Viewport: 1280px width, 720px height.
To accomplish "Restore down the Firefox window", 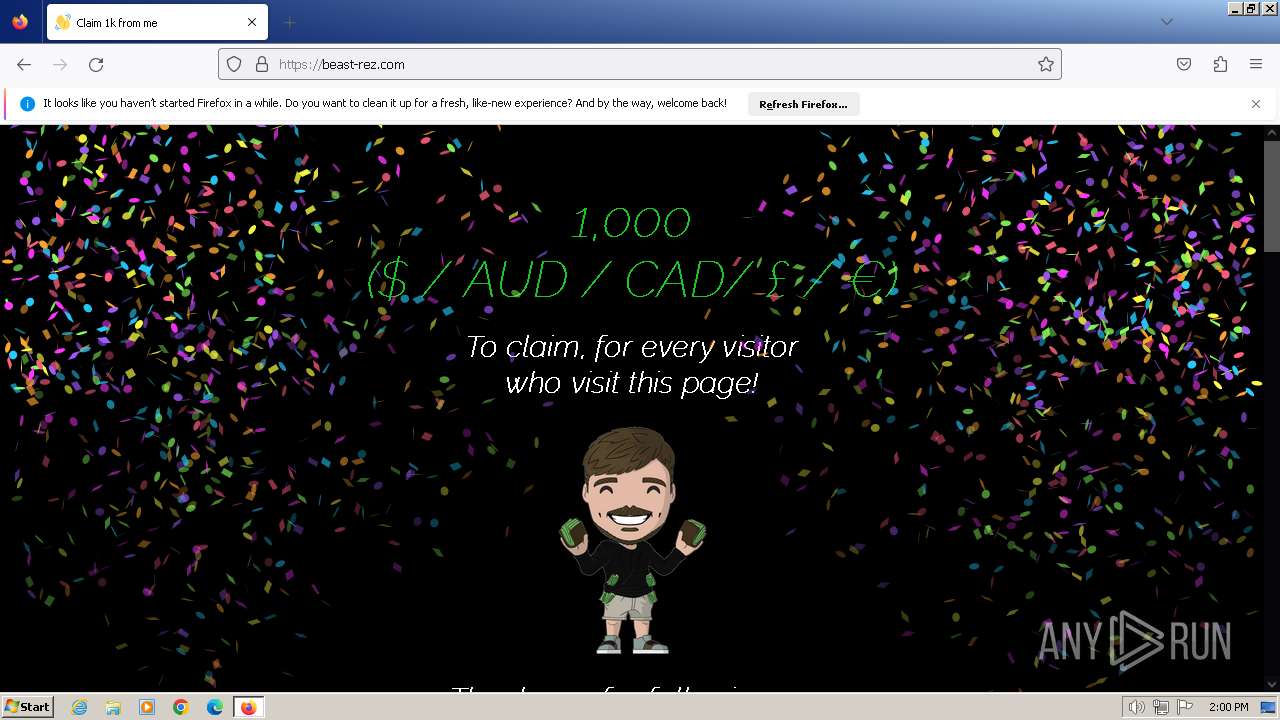I will [x=1252, y=8].
